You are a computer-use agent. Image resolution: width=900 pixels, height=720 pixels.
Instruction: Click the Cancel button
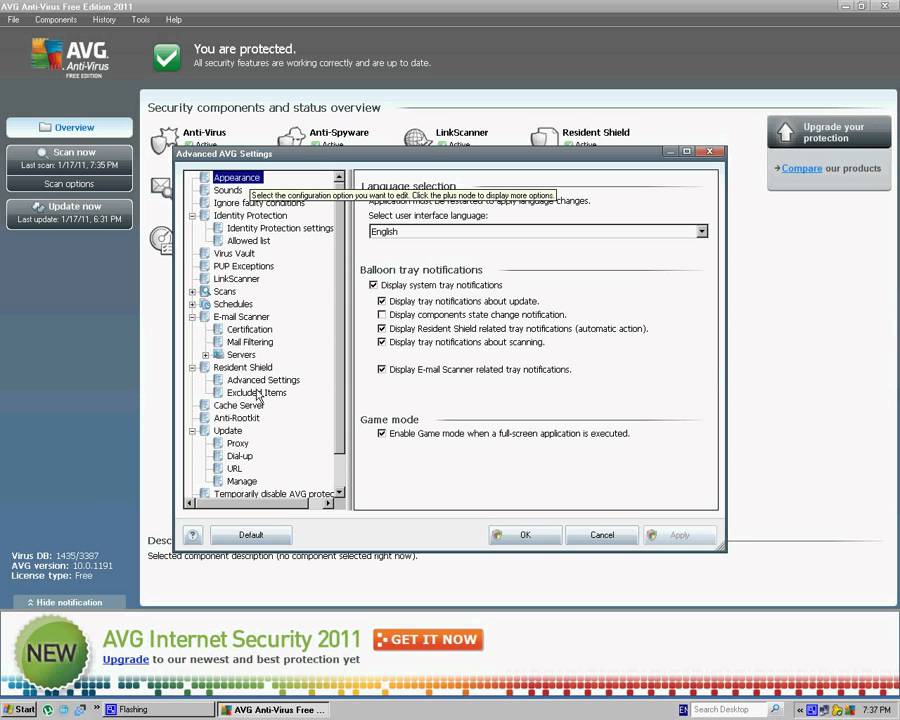602,535
